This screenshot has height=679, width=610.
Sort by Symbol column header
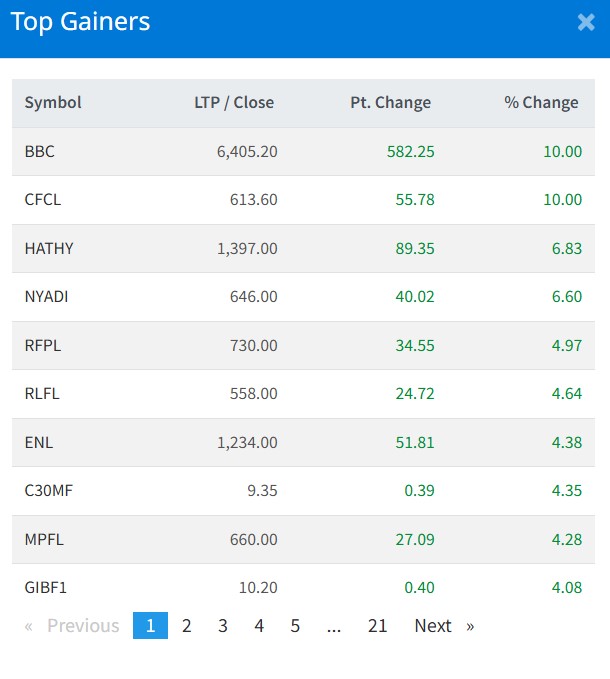pos(53,102)
